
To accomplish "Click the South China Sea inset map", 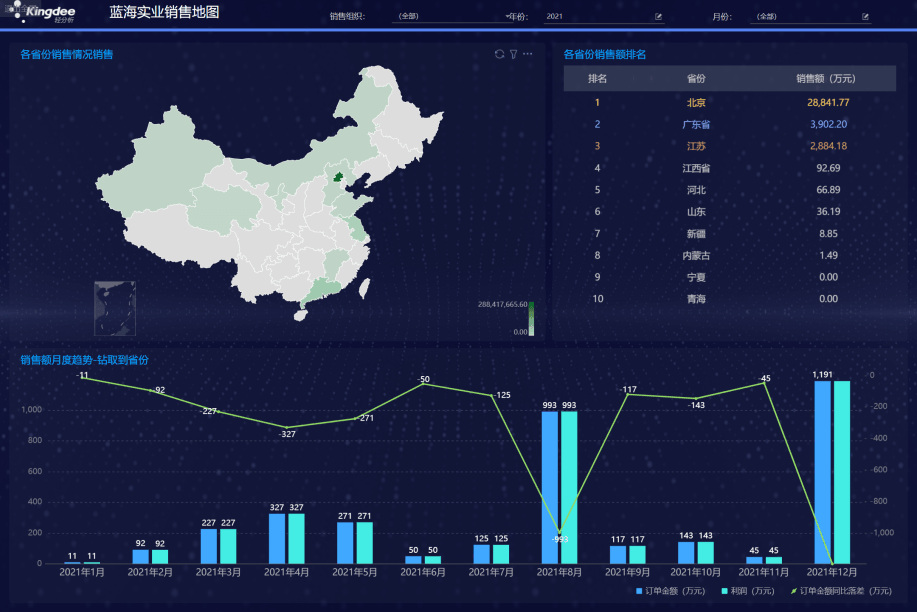I will (x=115, y=308).
